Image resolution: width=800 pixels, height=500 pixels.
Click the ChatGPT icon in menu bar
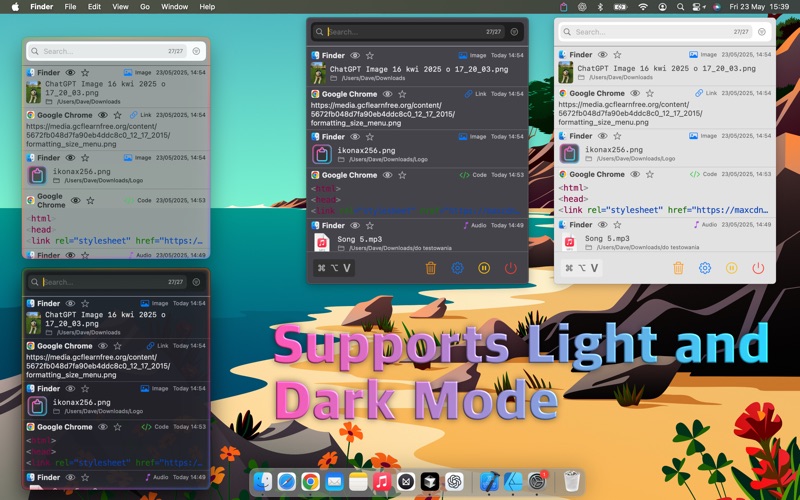click(582, 7)
